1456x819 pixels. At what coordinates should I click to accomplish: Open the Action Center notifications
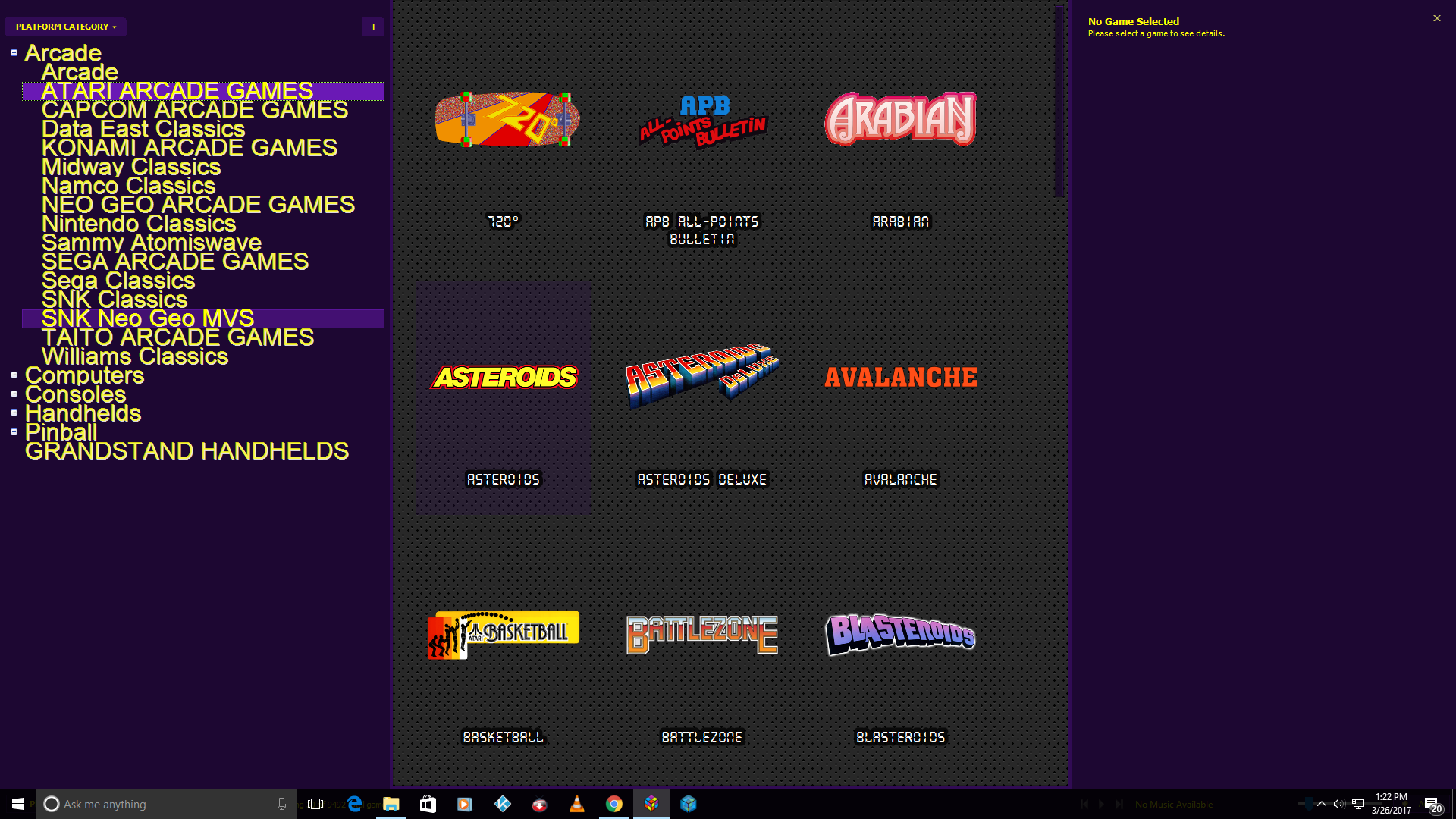pos(1432,804)
